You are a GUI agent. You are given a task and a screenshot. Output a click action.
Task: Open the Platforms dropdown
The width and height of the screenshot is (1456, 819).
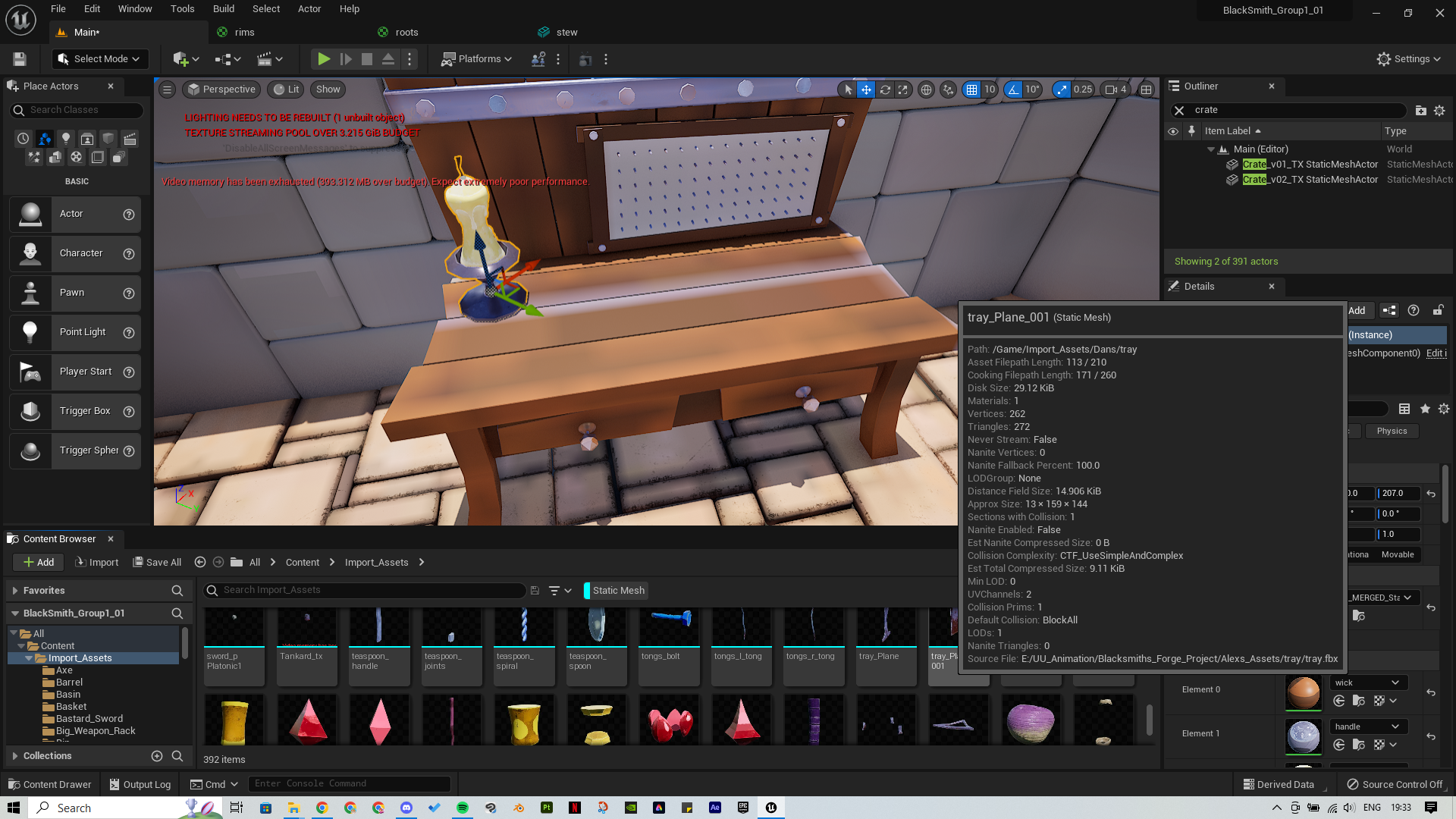(x=476, y=59)
